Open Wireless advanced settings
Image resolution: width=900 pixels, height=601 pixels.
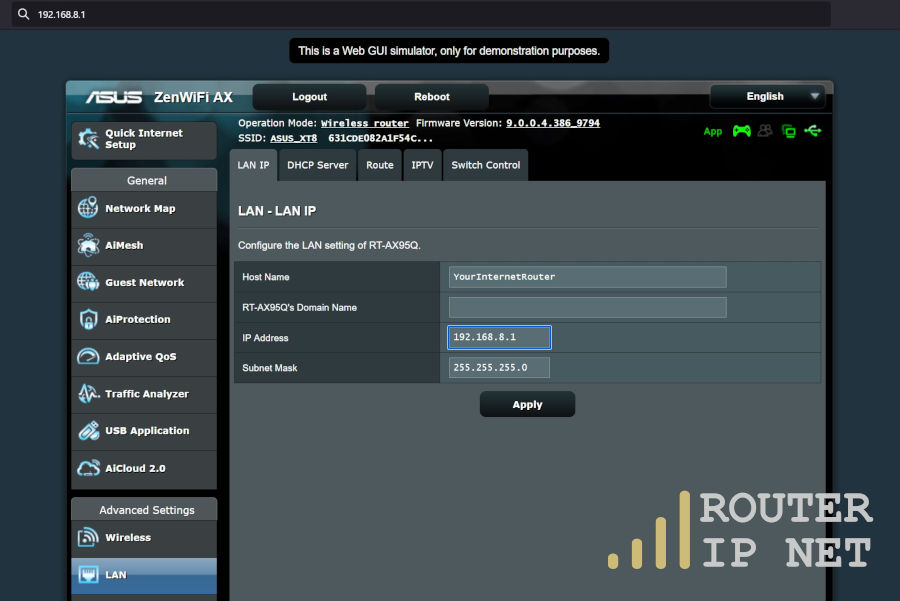(144, 538)
